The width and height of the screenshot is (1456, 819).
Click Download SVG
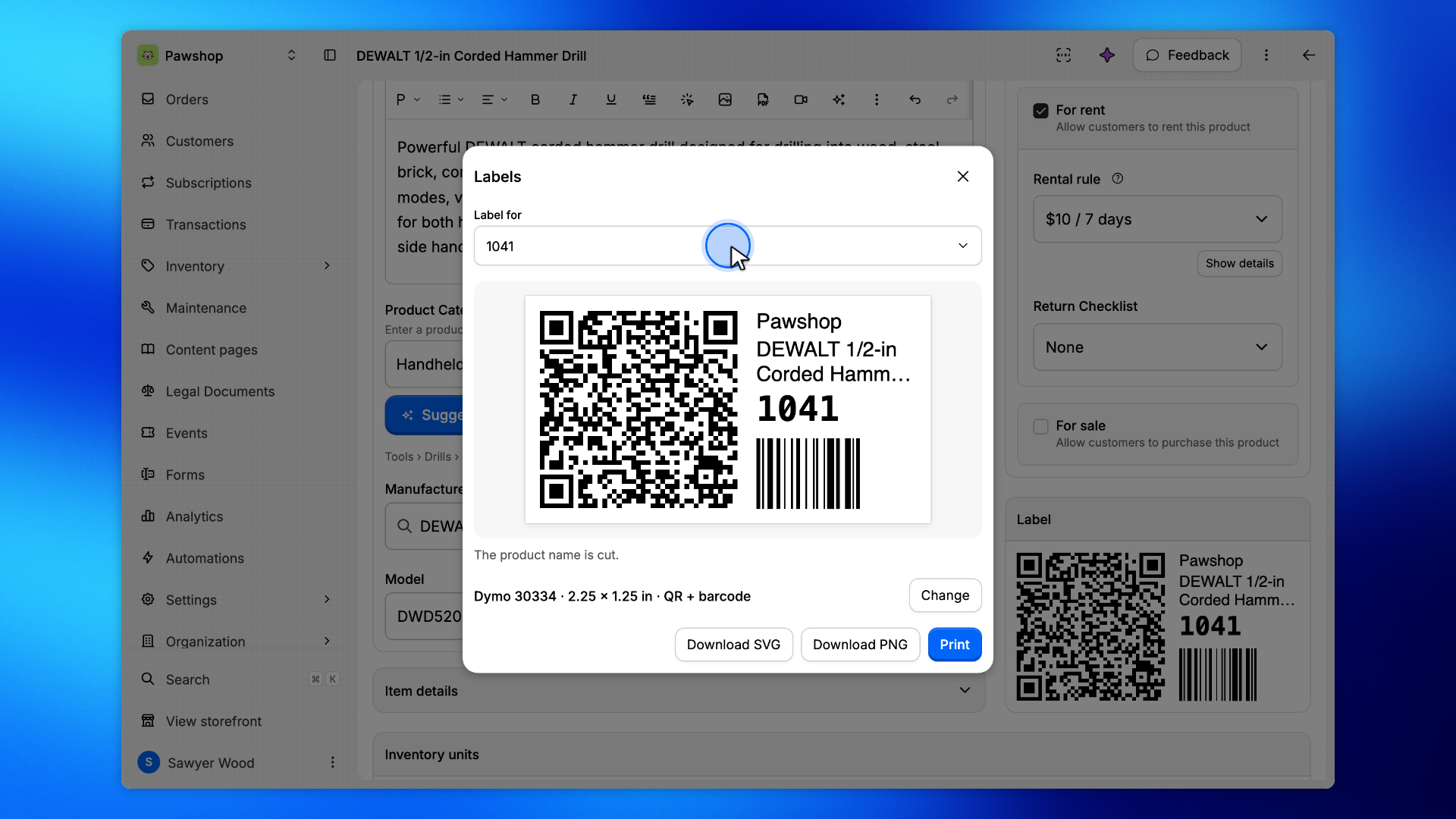click(733, 645)
